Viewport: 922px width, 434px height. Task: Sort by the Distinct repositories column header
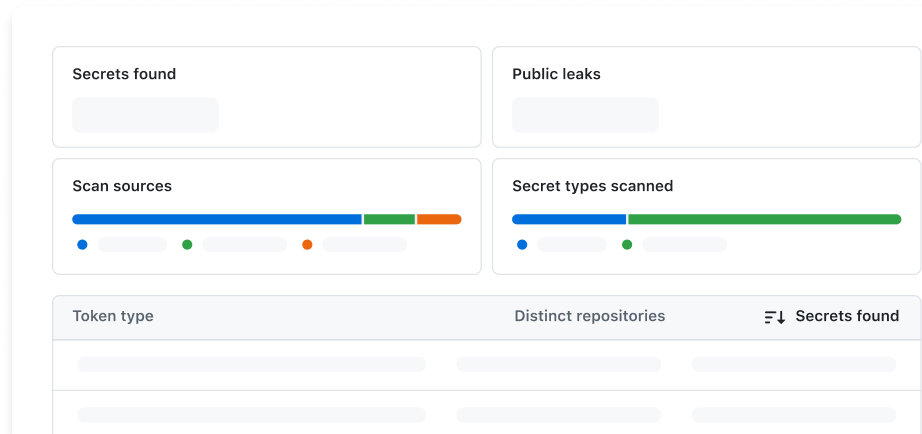589,316
